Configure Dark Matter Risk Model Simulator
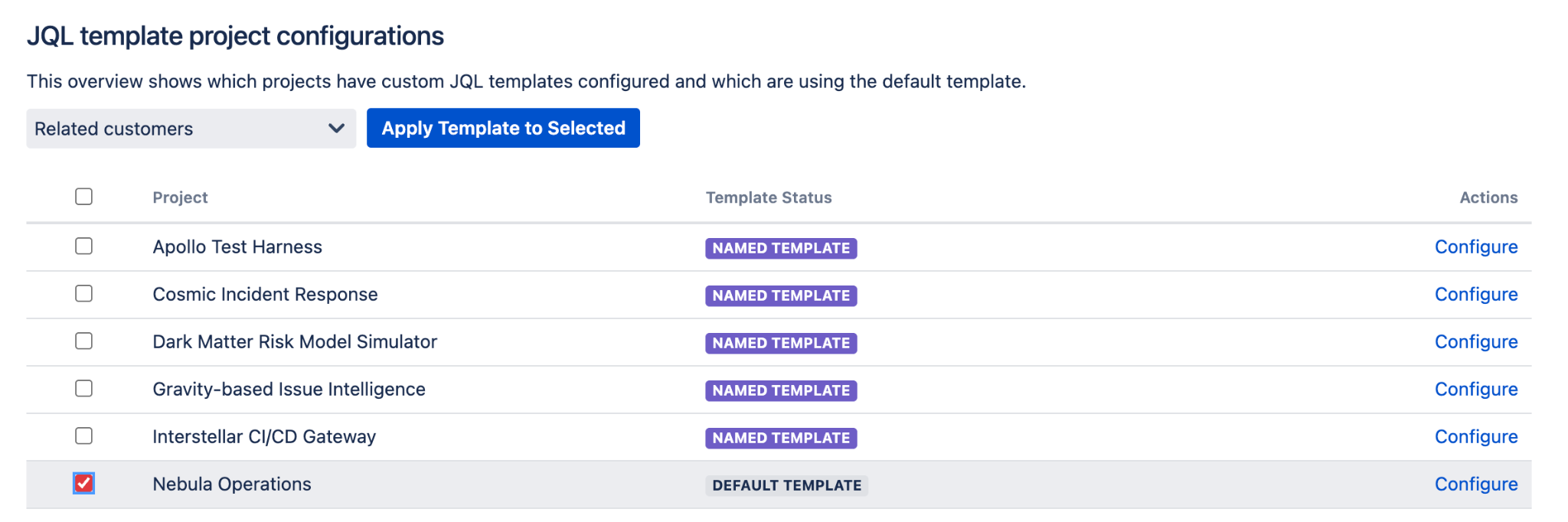Image resolution: width=1568 pixels, height=522 pixels. (1475, 341)
